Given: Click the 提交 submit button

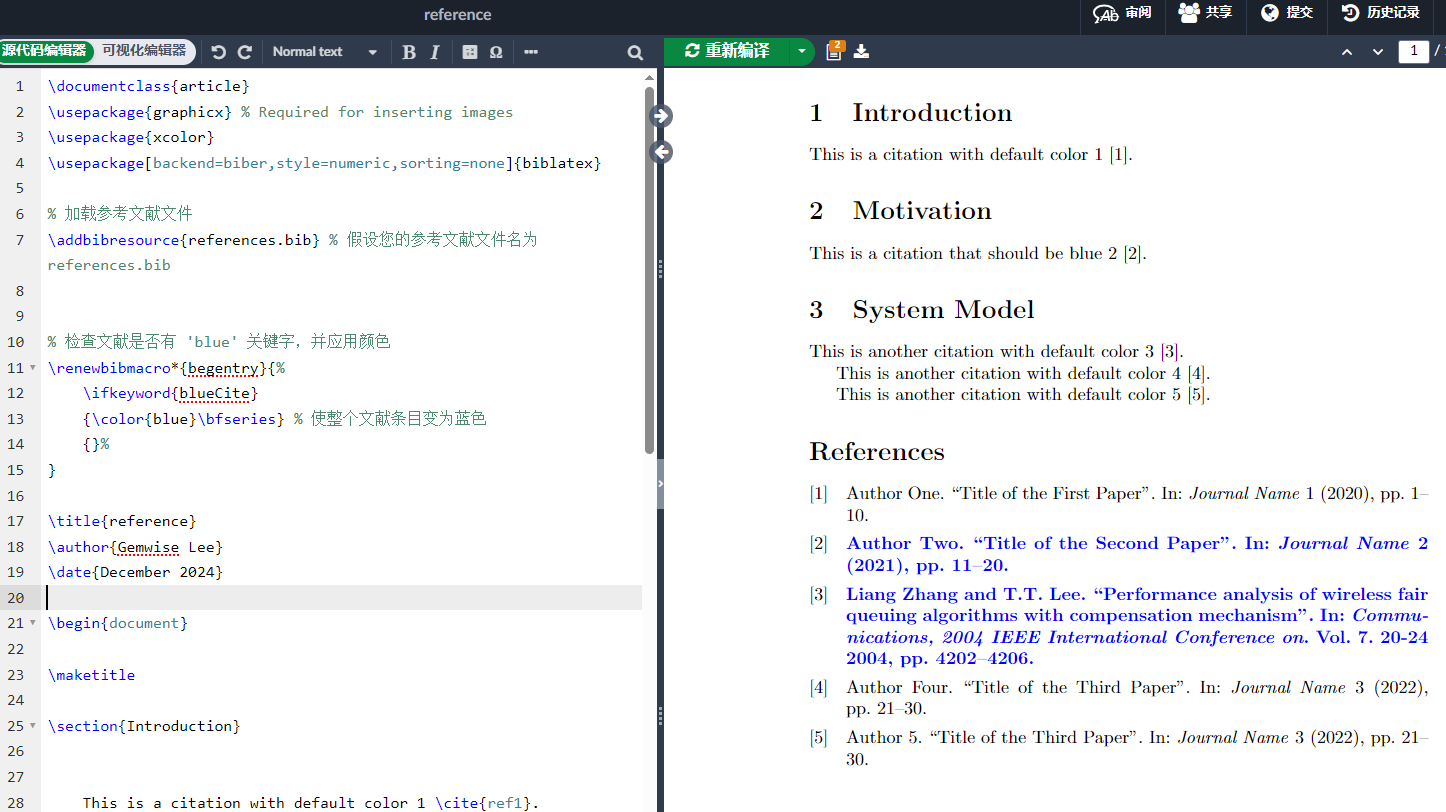Looking at the screenshot, I should click(1286, 13).
